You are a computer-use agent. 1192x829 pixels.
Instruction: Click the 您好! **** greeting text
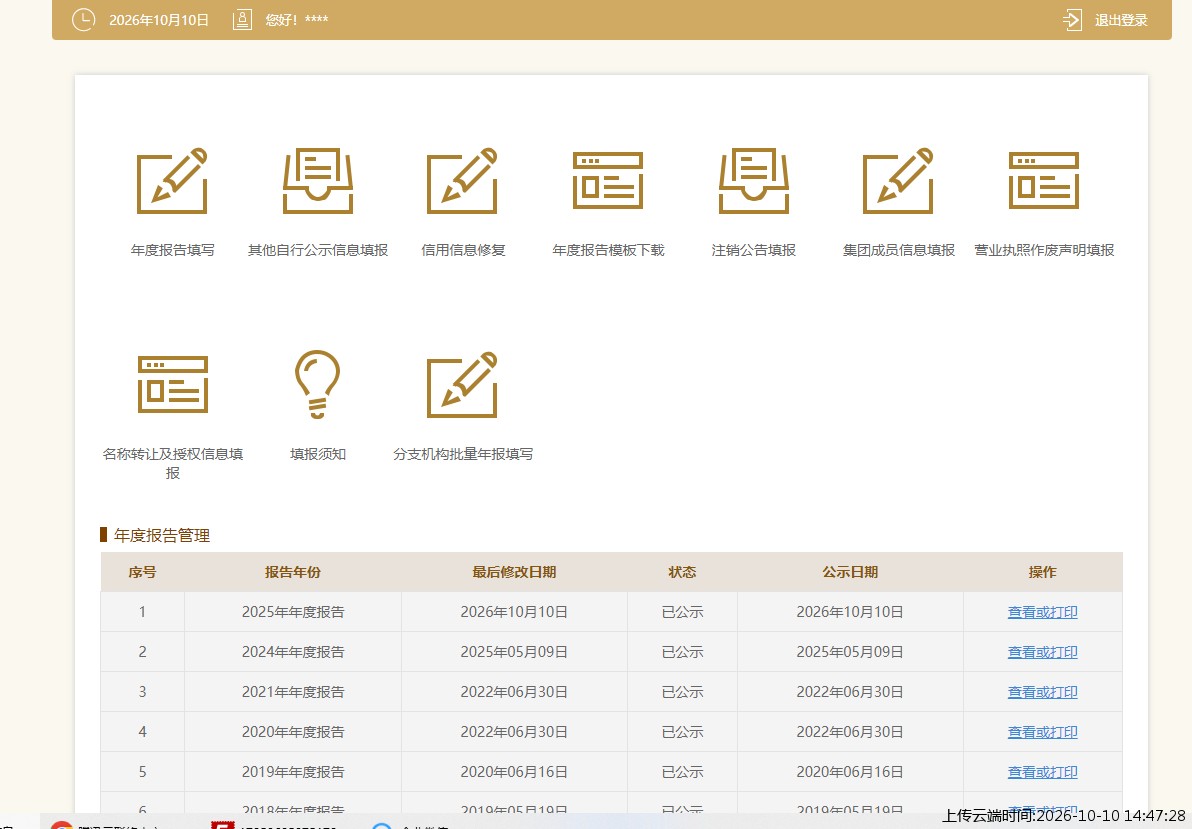[296, 20]
